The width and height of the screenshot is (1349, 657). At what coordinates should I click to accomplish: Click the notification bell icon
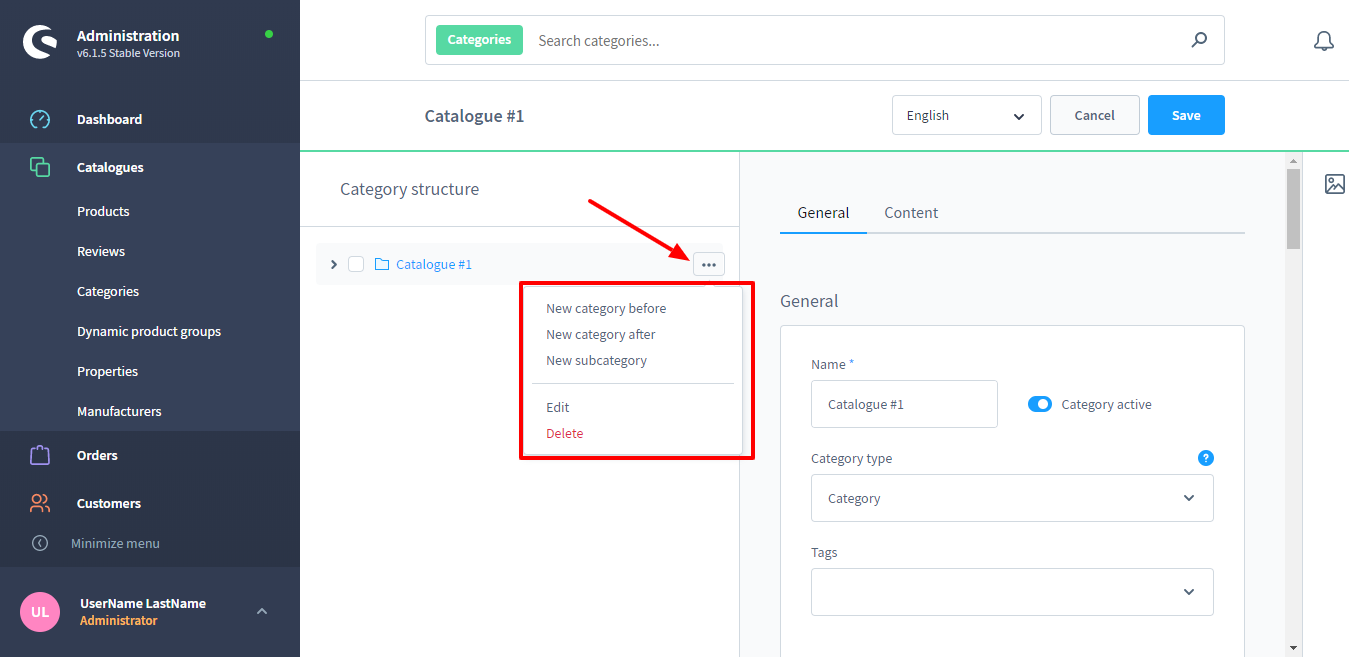[x=1323, y=41]
